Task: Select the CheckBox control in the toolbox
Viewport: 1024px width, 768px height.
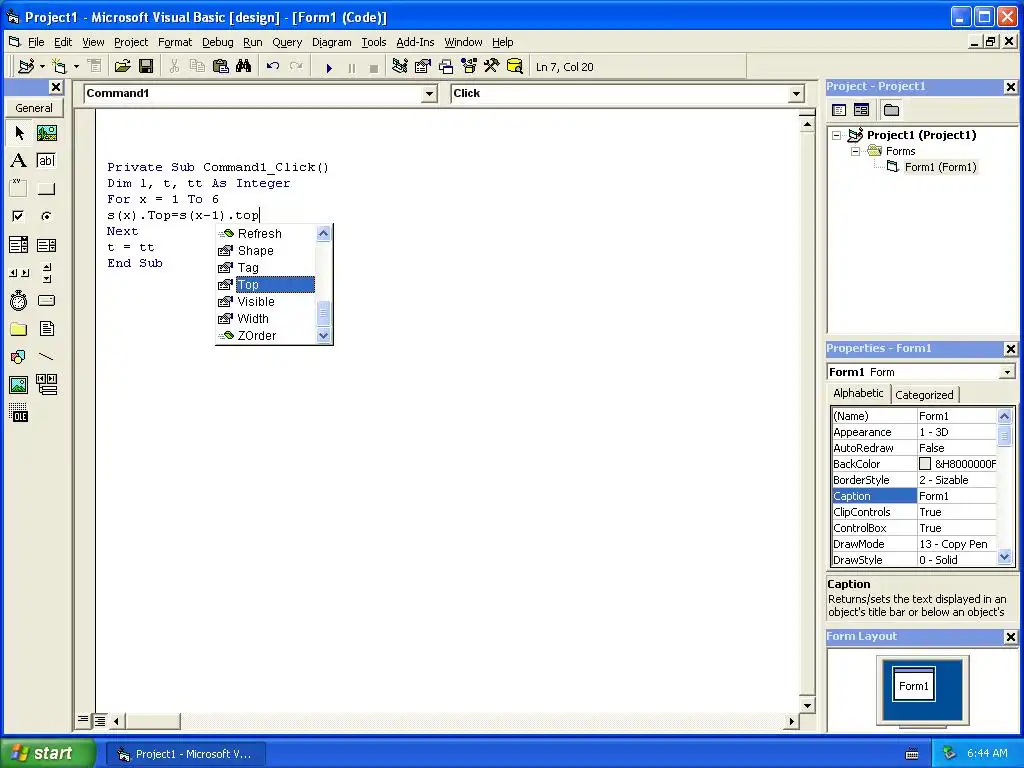Action: (19, 216)
